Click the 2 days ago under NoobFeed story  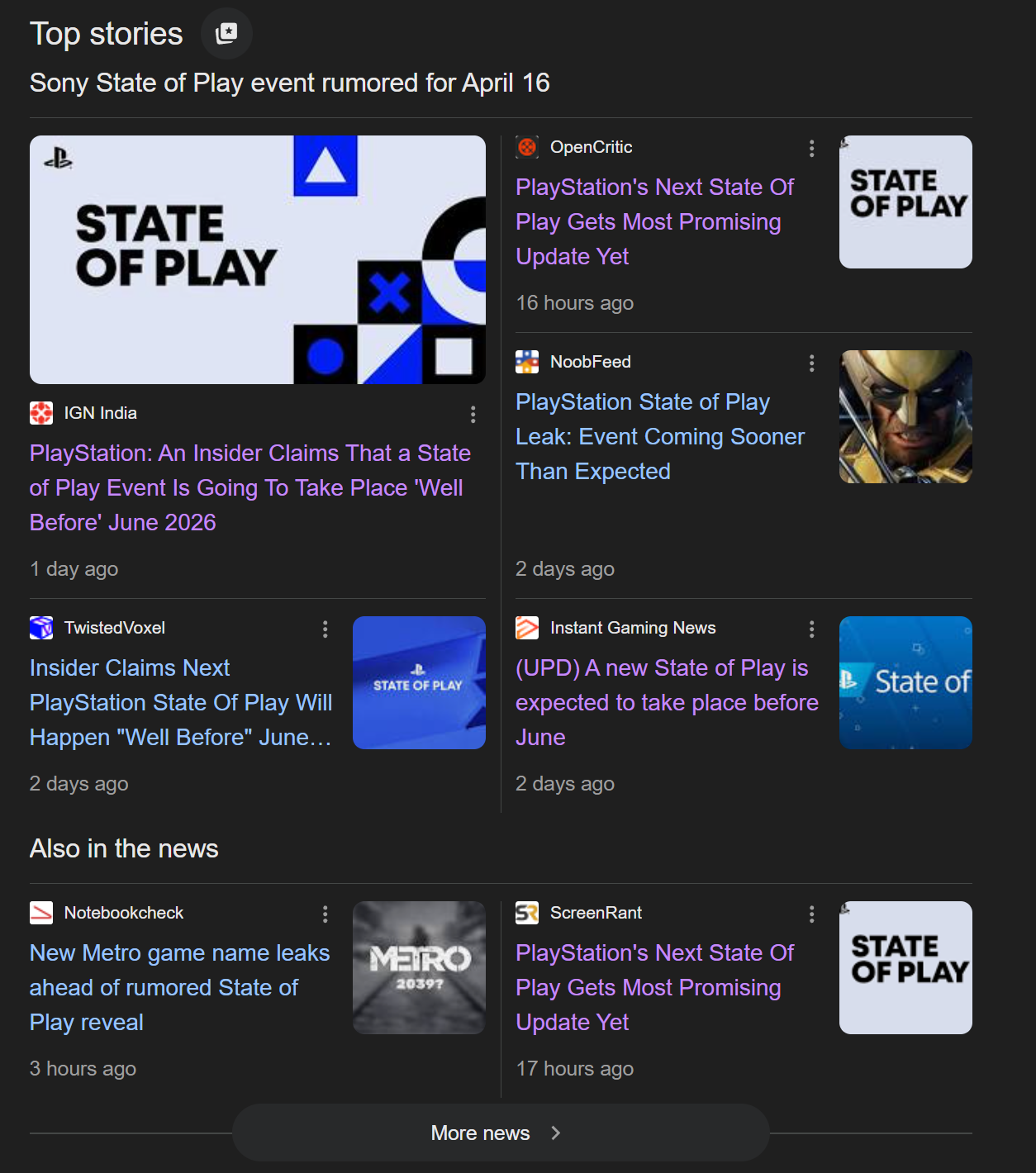[x=565, y=569]
